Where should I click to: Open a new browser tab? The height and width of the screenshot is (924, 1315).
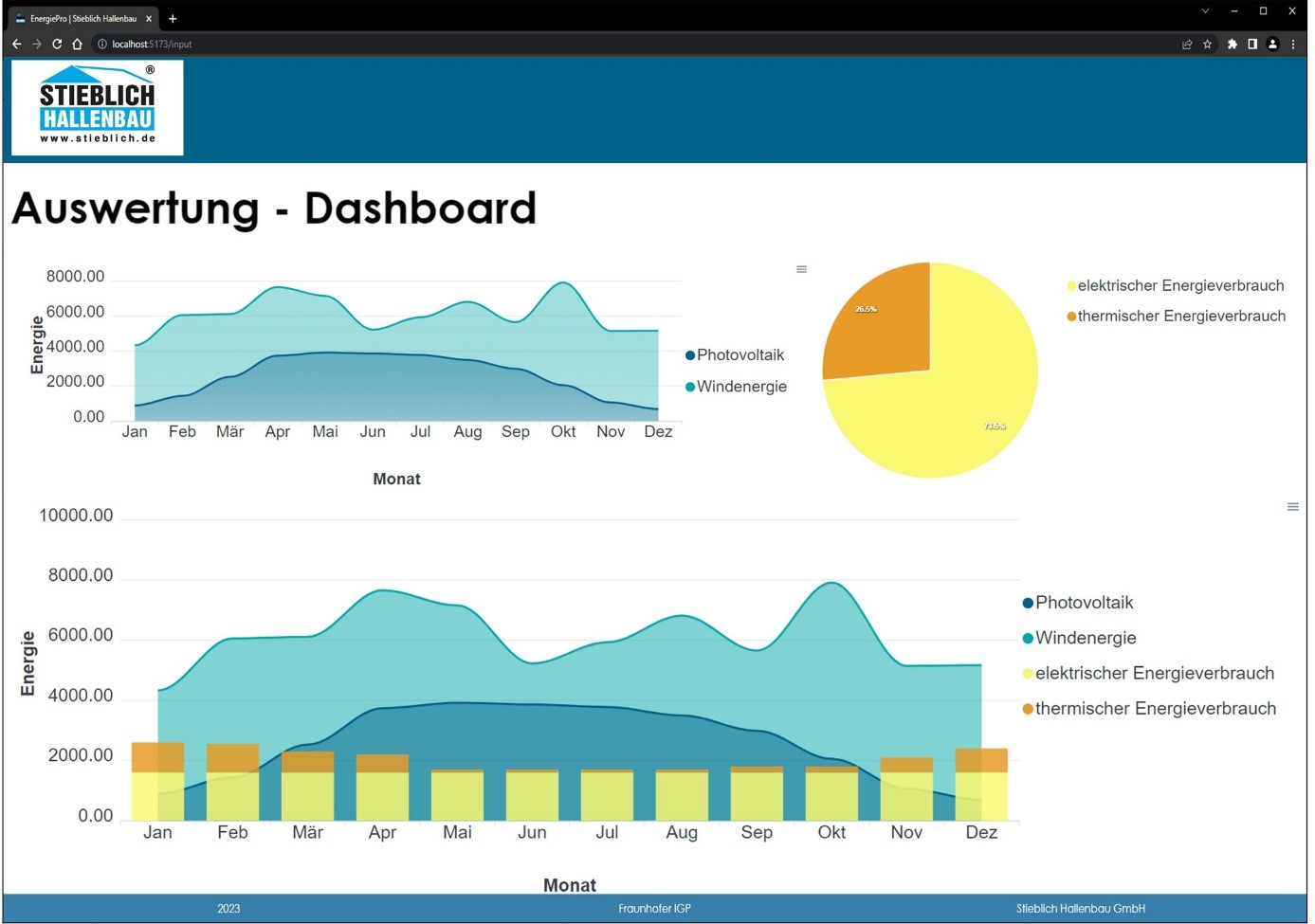coord(173,18)
